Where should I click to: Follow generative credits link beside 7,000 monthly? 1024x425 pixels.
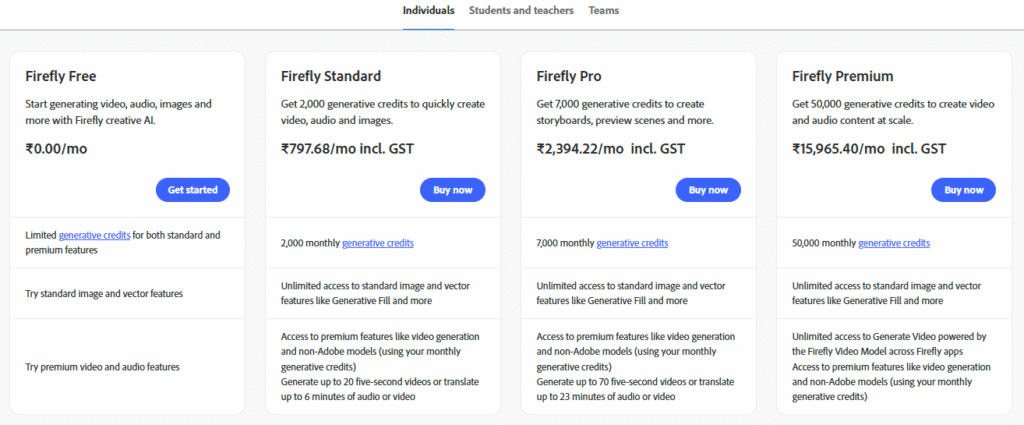pos(632,244)
